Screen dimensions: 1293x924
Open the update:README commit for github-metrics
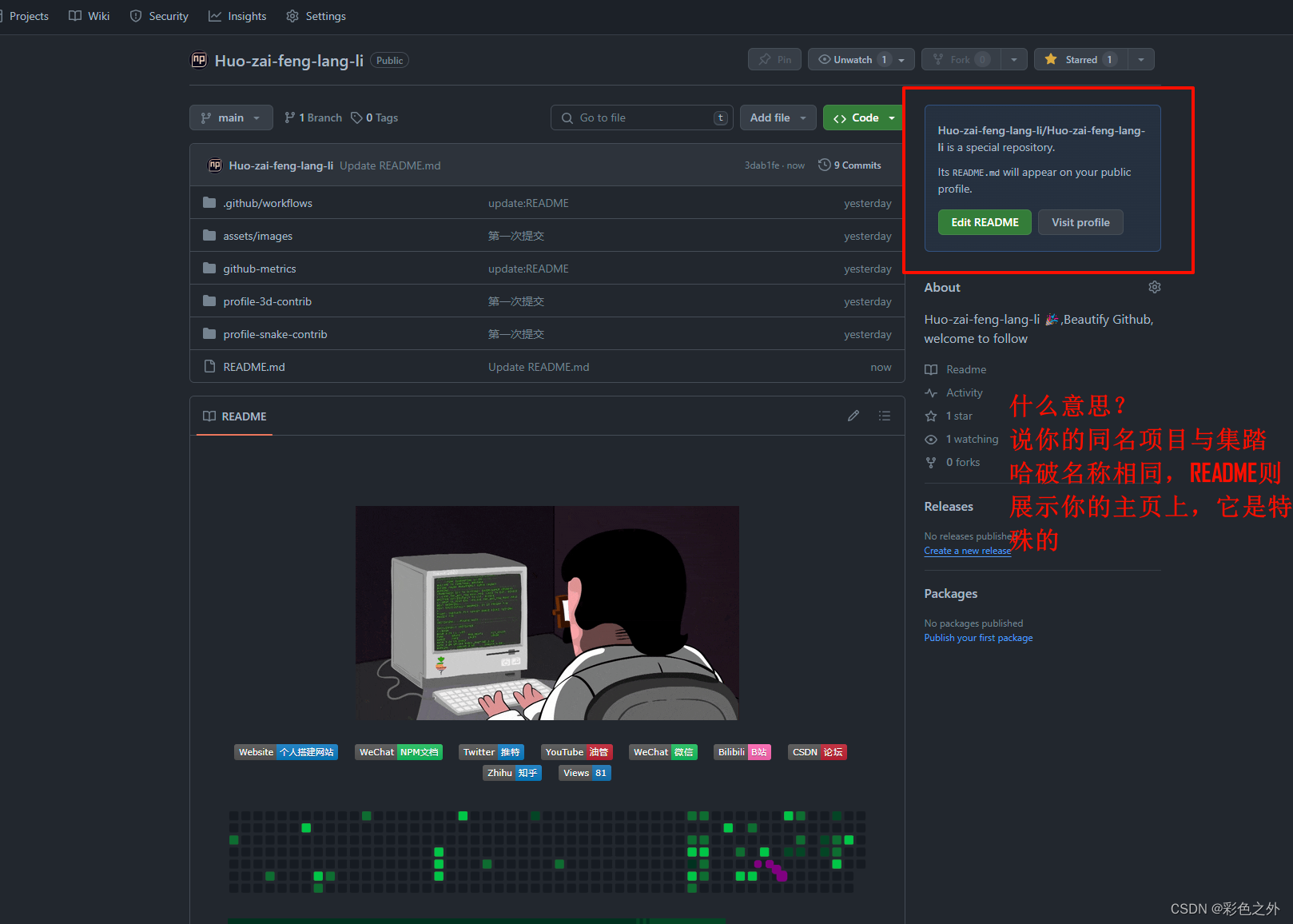528,269
